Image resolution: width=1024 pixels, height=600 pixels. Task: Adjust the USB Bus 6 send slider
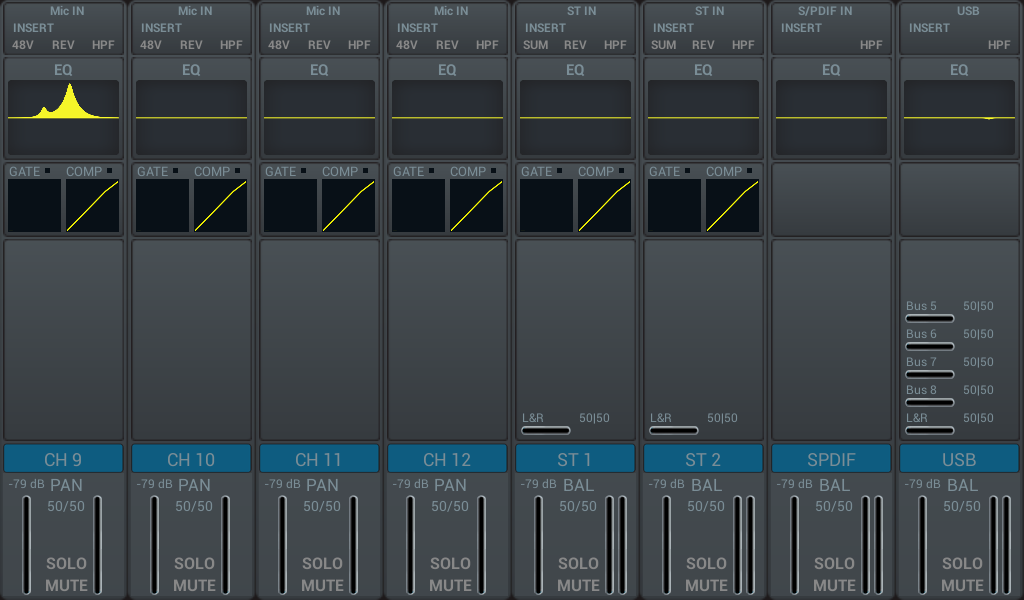(x=930, y=347)
